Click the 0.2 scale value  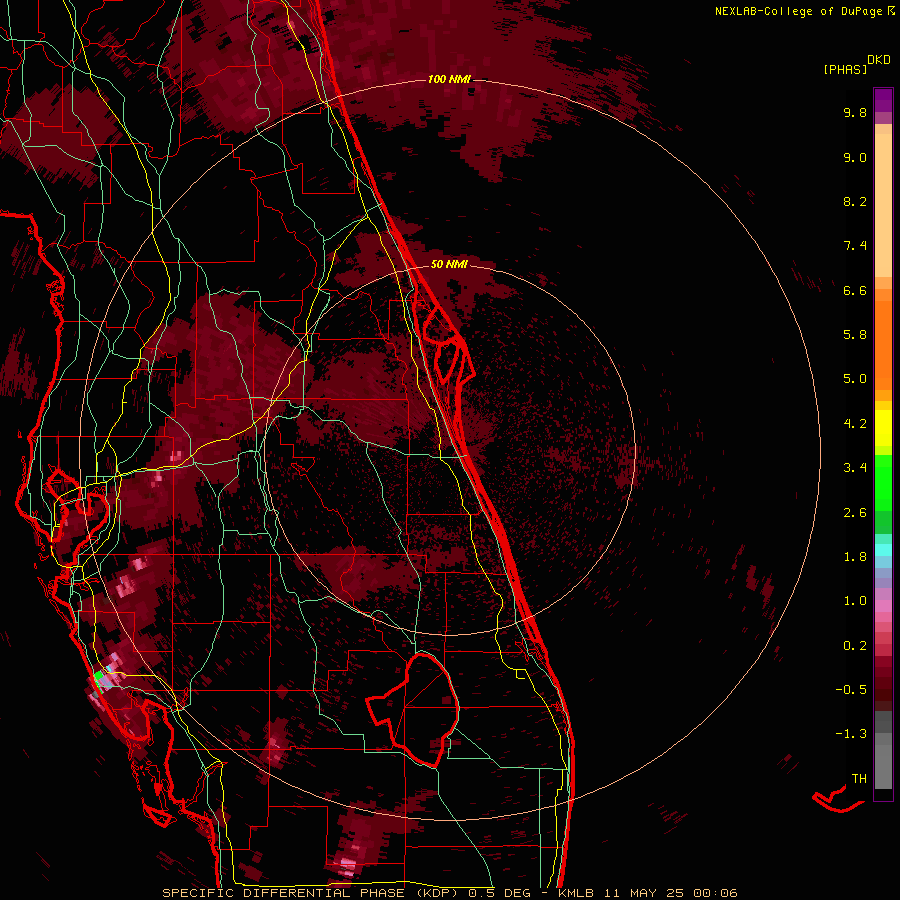pos(855,646)
